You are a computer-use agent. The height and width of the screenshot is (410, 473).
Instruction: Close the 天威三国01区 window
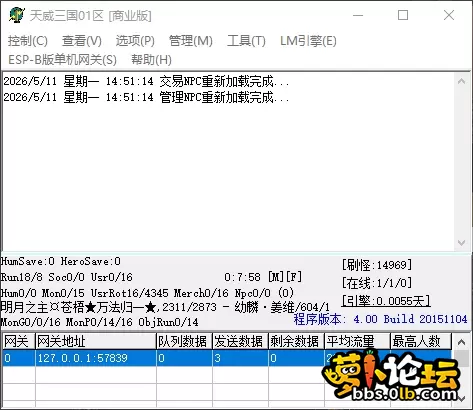pyautogui.click(x=449, y=15)
